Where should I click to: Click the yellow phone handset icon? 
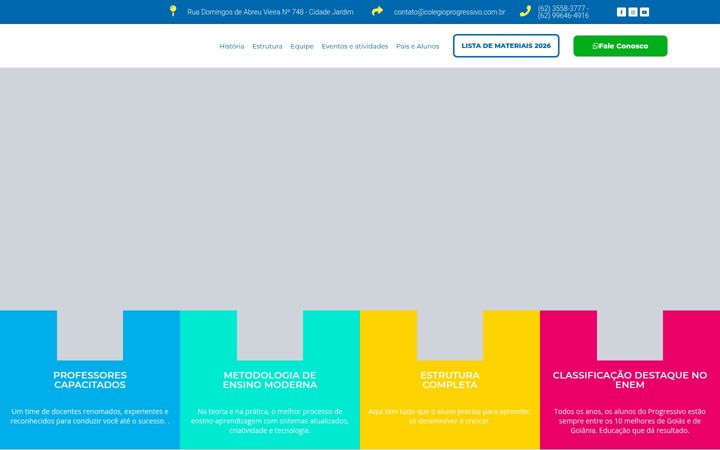click(525, 11)
